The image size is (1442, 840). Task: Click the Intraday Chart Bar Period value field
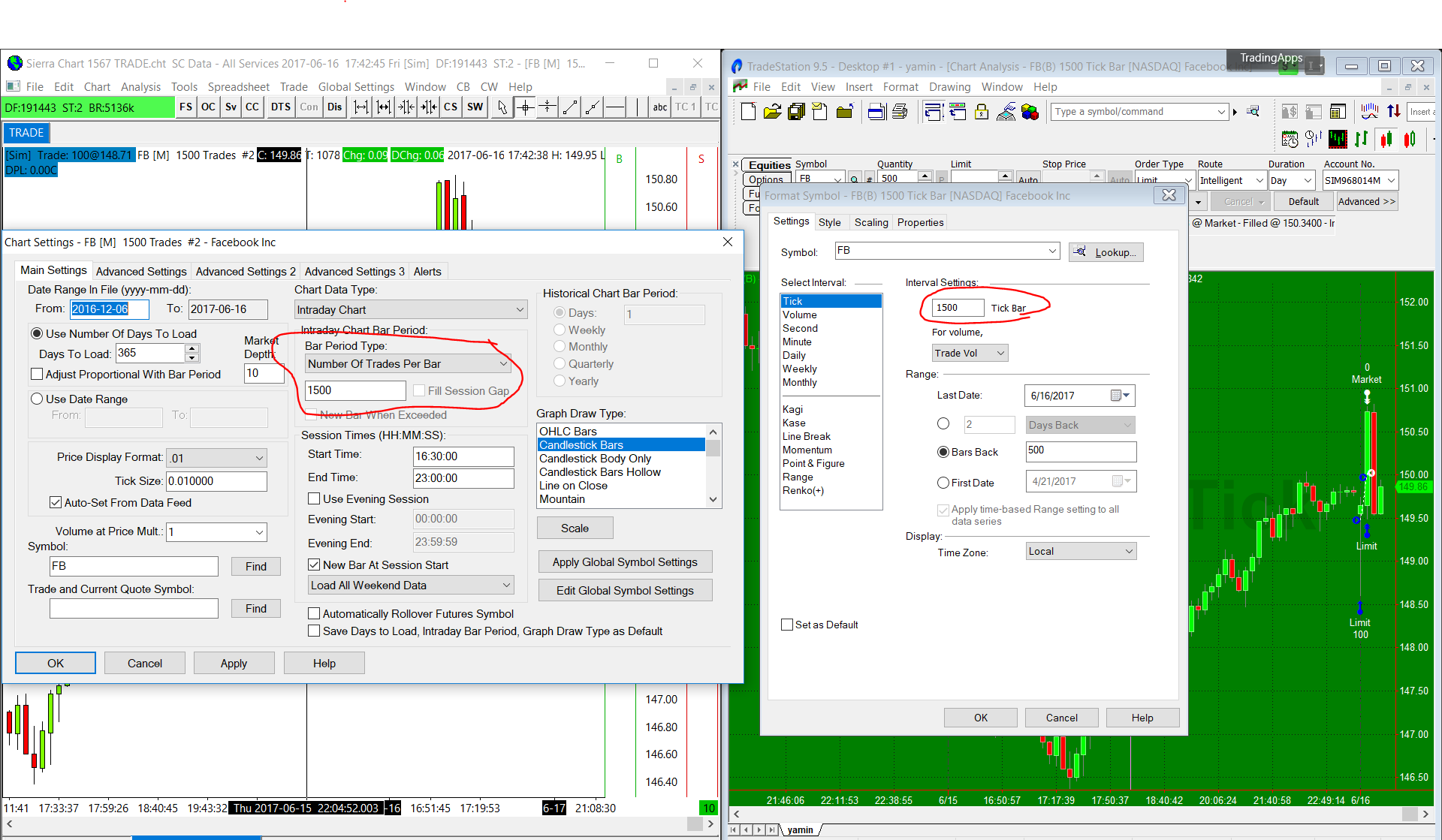point(355,390)
